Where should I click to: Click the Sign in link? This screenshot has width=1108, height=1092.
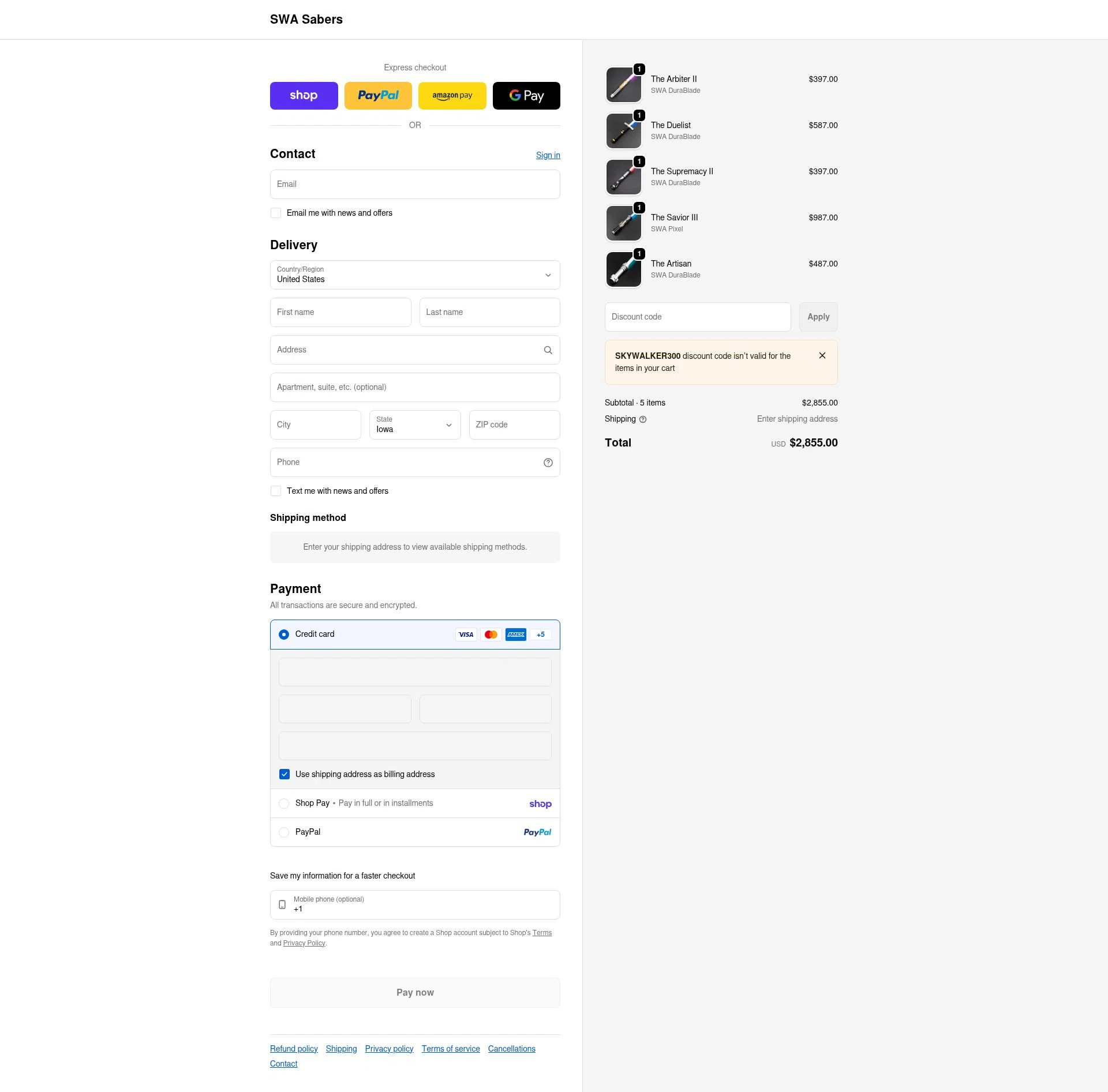[x=547, y=155]
